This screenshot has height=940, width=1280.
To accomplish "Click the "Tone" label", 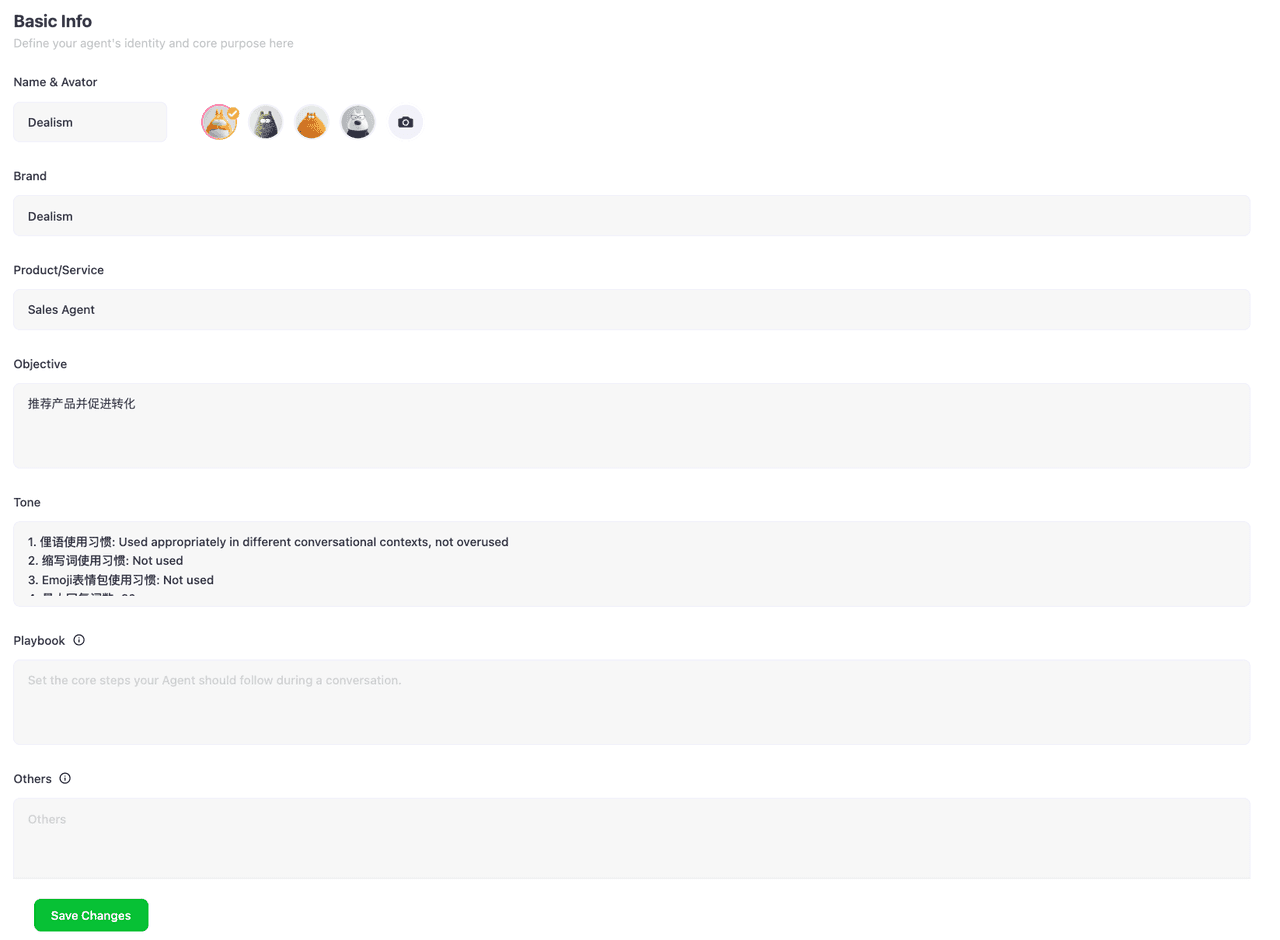I will tap(27, 502).
